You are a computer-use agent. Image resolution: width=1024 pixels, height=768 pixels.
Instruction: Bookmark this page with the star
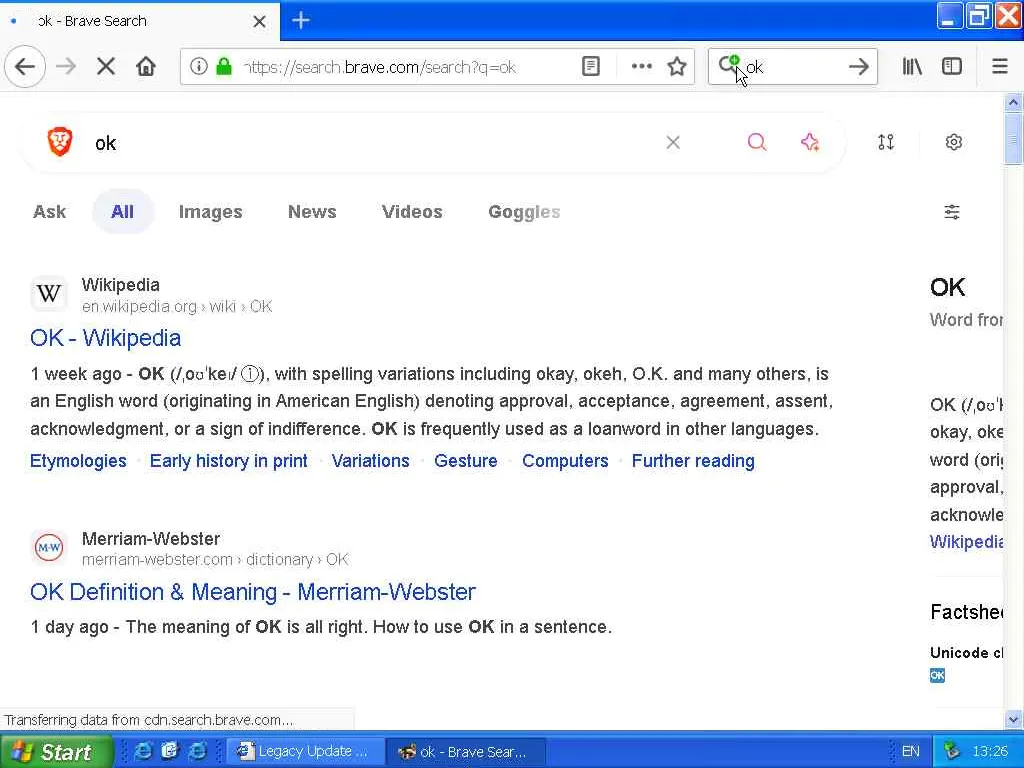pos(677,67)
